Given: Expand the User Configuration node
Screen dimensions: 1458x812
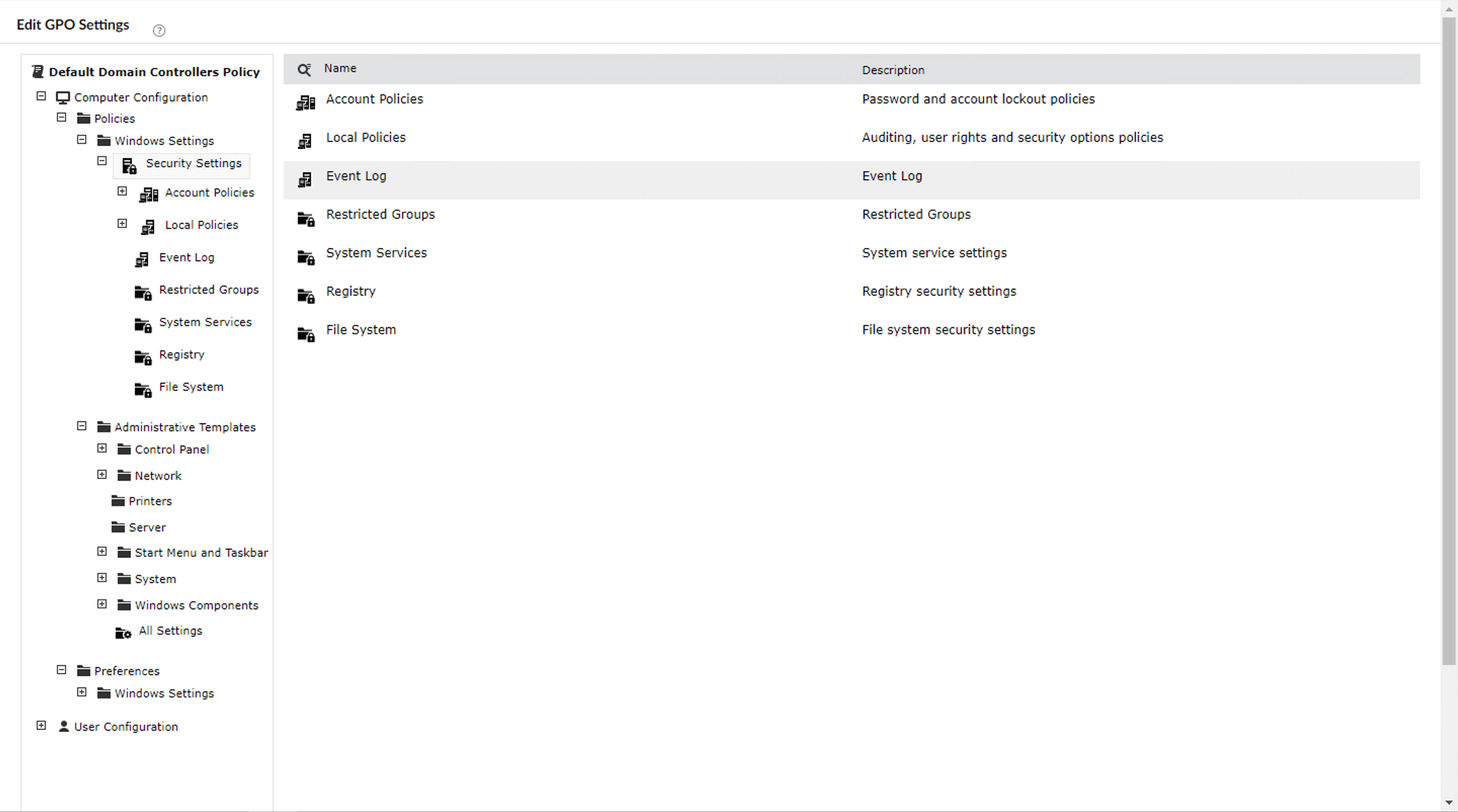Looking at the screenshot, I should click(42, 725).
